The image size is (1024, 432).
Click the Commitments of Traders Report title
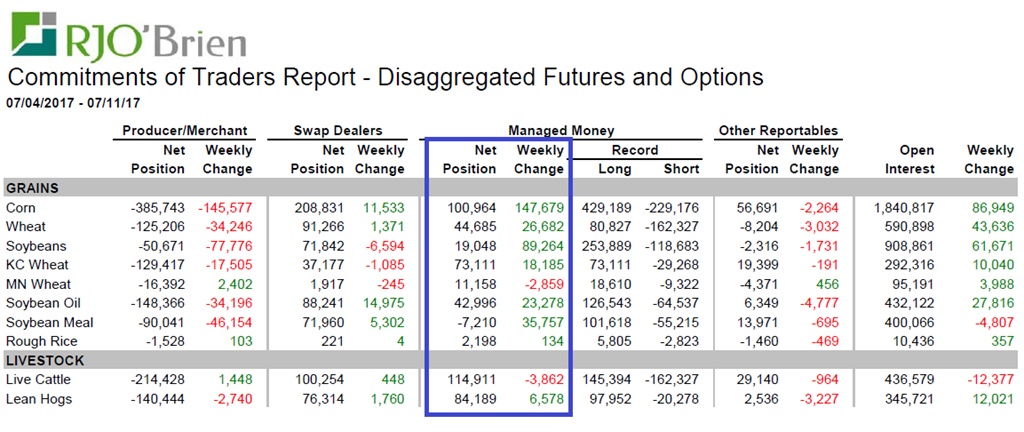[385, 78]
